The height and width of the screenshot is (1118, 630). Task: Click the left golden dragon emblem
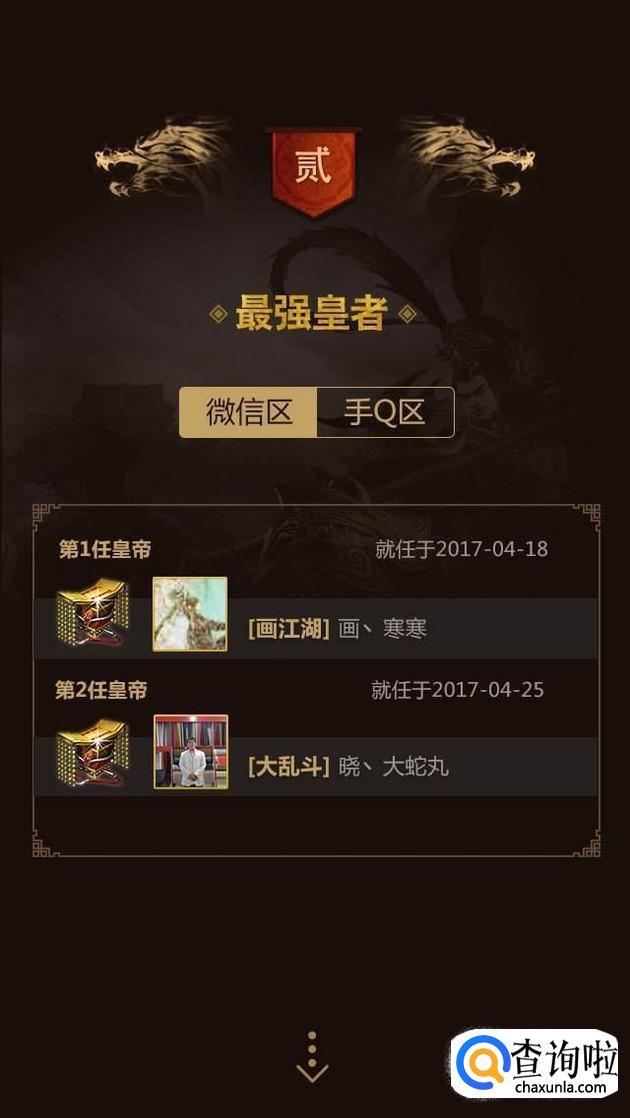tap(162, 157)
